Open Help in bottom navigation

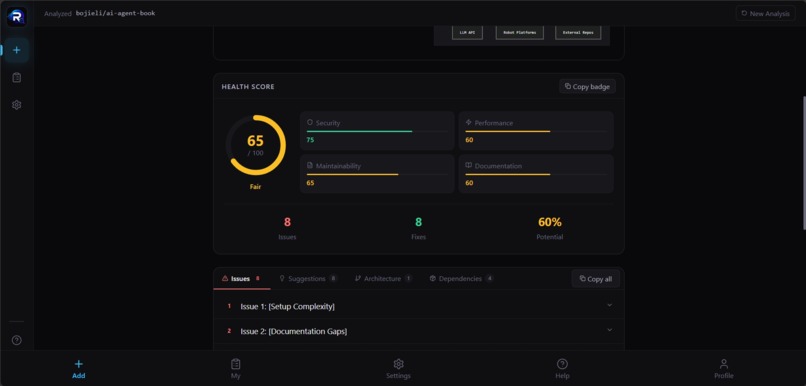pos(562,369)
